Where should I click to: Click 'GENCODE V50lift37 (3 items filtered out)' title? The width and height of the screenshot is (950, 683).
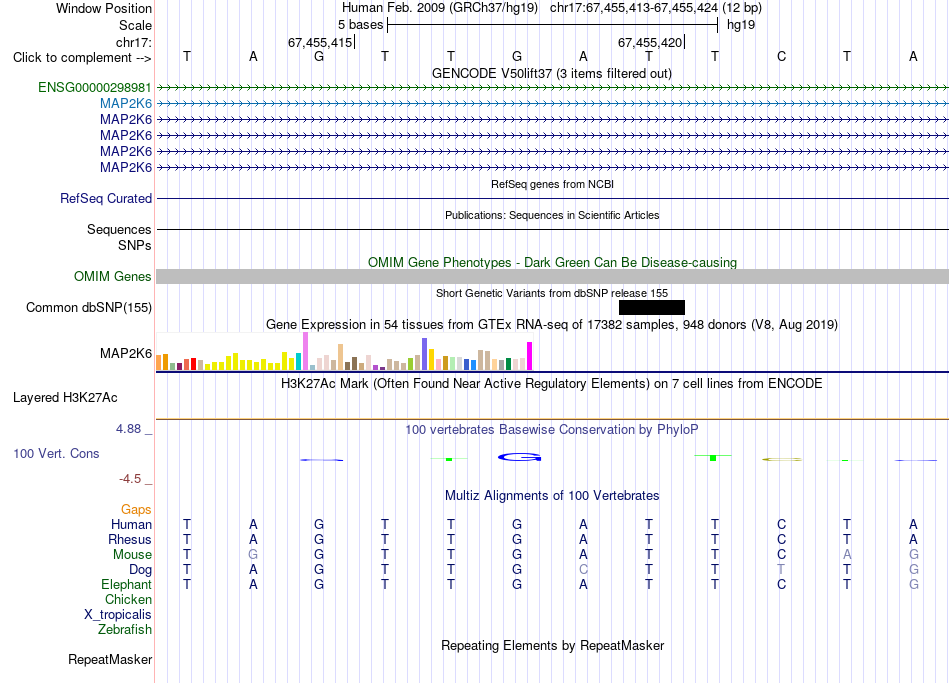pos(552,73)
